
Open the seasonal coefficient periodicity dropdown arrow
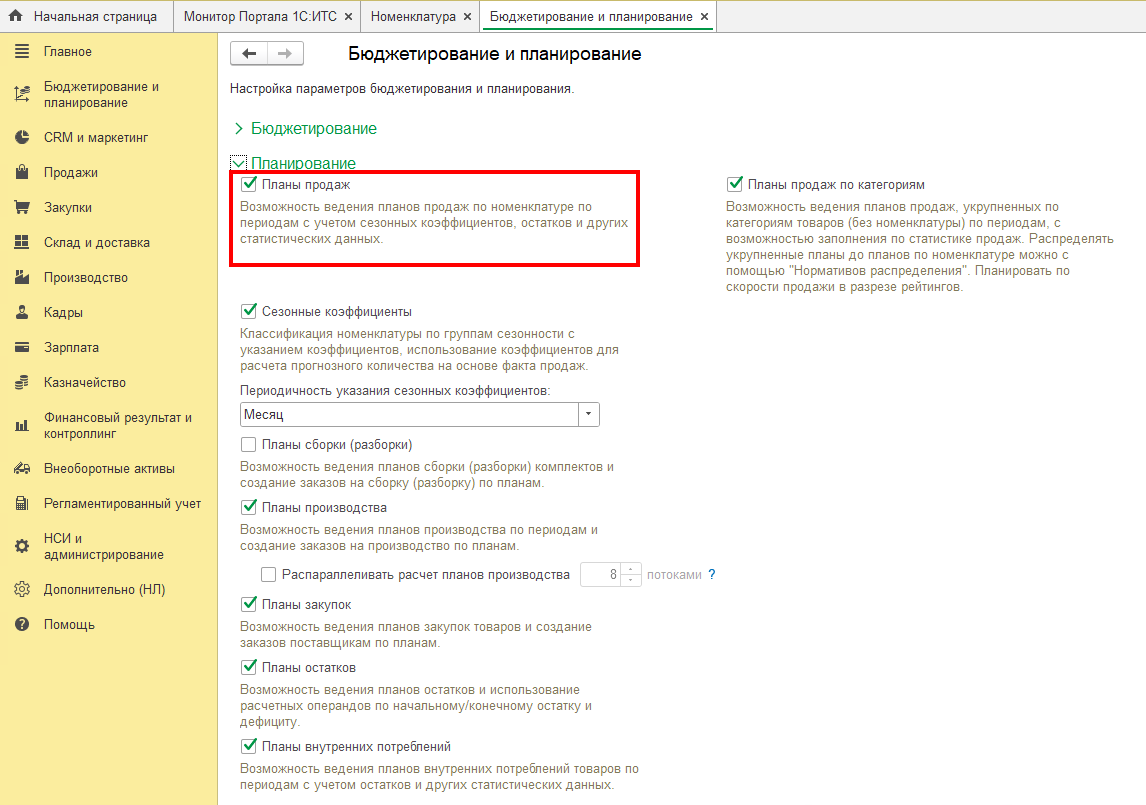588,415
